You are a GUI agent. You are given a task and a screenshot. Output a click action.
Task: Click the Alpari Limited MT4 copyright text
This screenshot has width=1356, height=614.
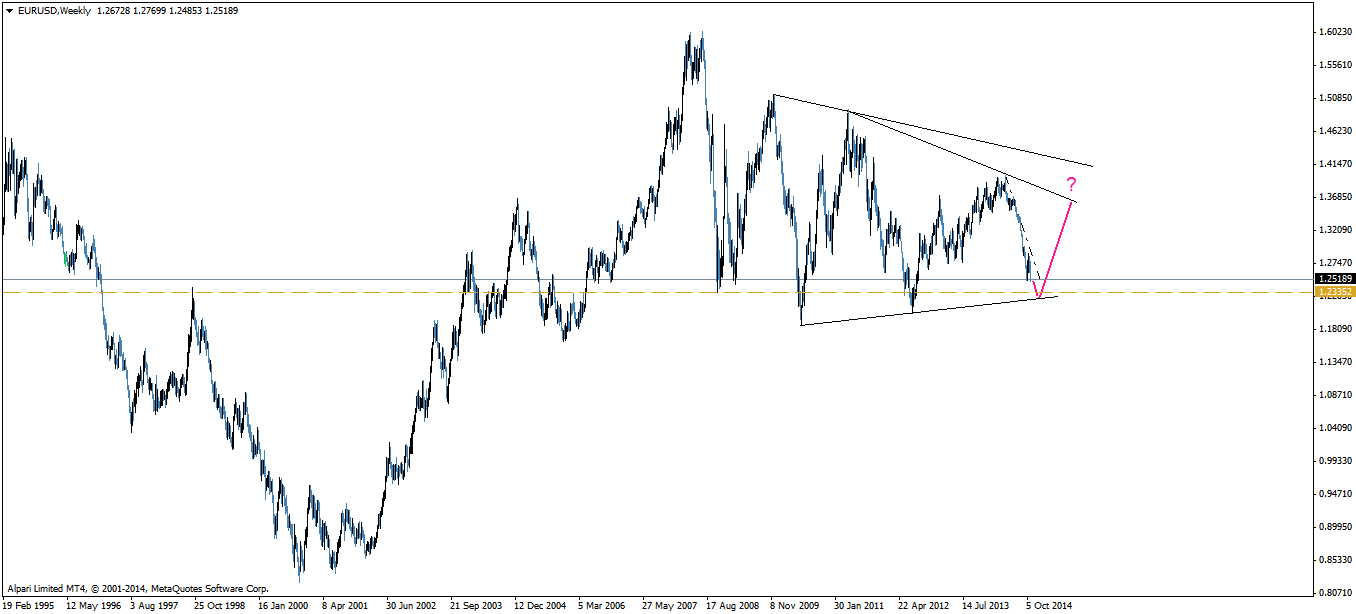(137, 590)
